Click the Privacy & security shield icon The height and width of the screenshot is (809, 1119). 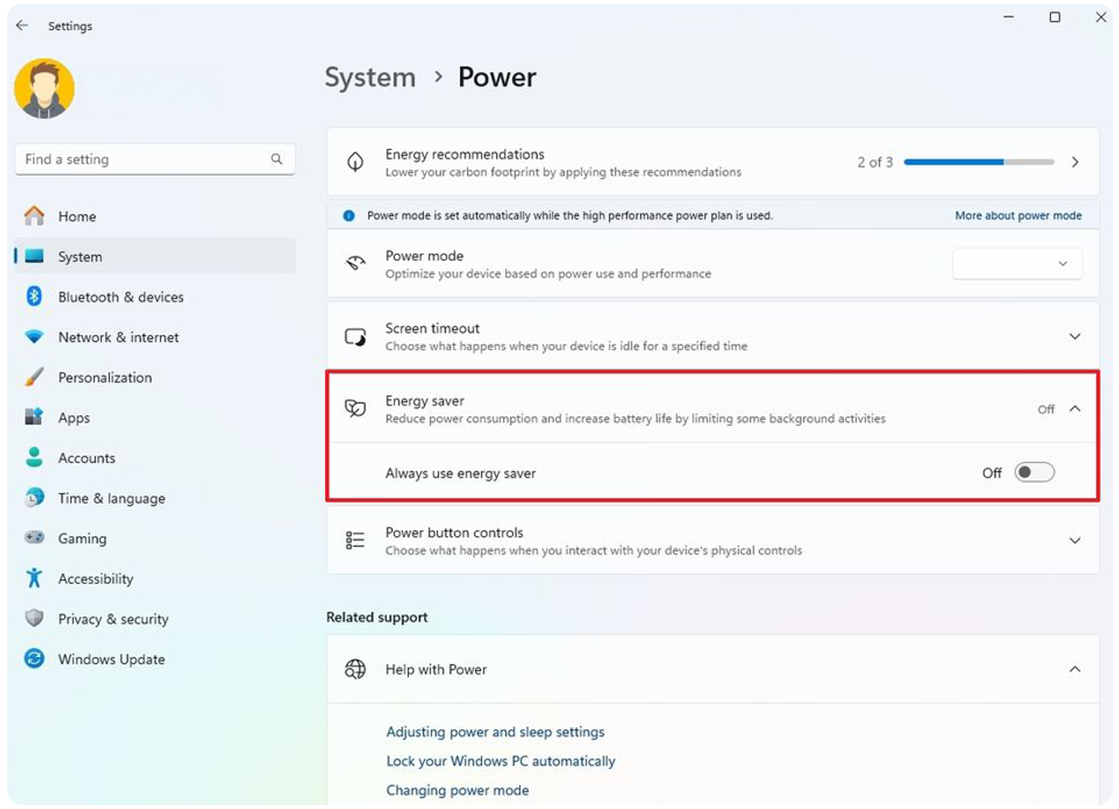click(x=34, y=619)
